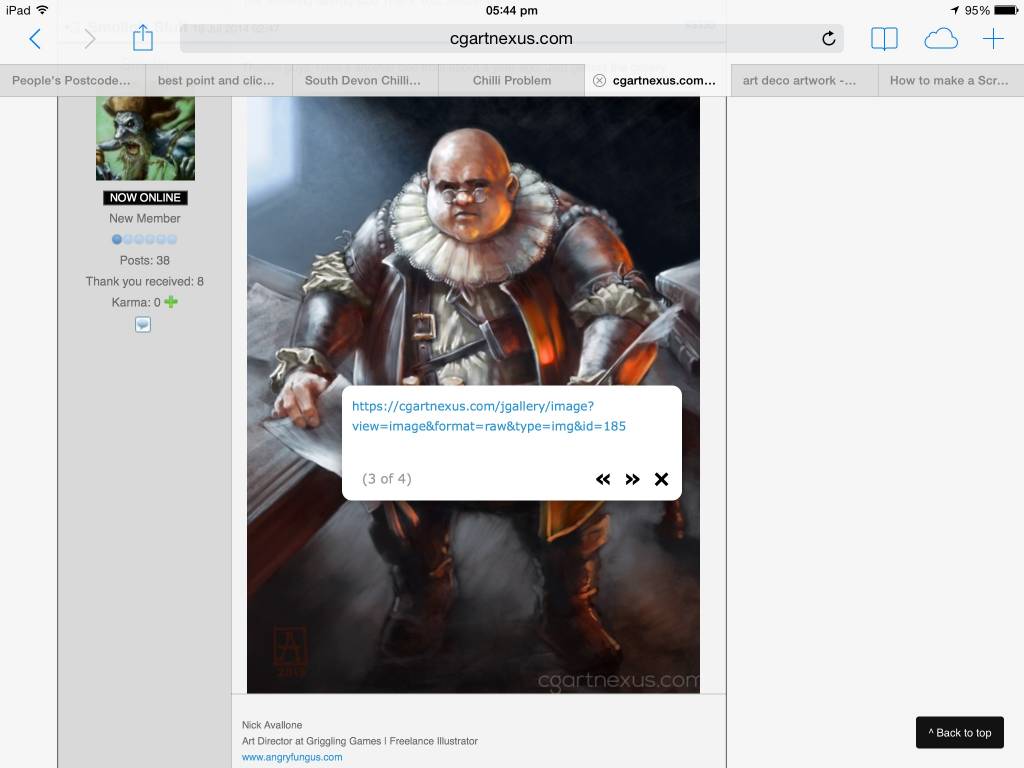Tap the cgartnexus.com address bar
This screenshot has width=1024, height=768.
point(511,39)
